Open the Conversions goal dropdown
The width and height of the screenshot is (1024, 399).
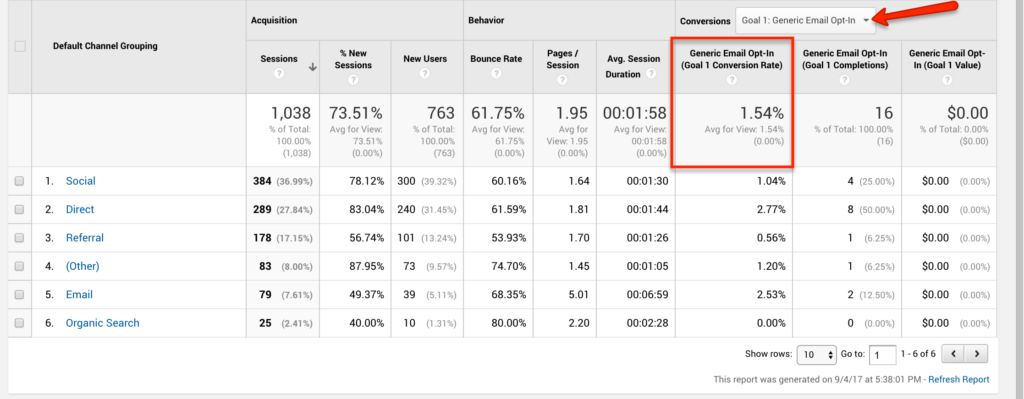tap(805, 20)
